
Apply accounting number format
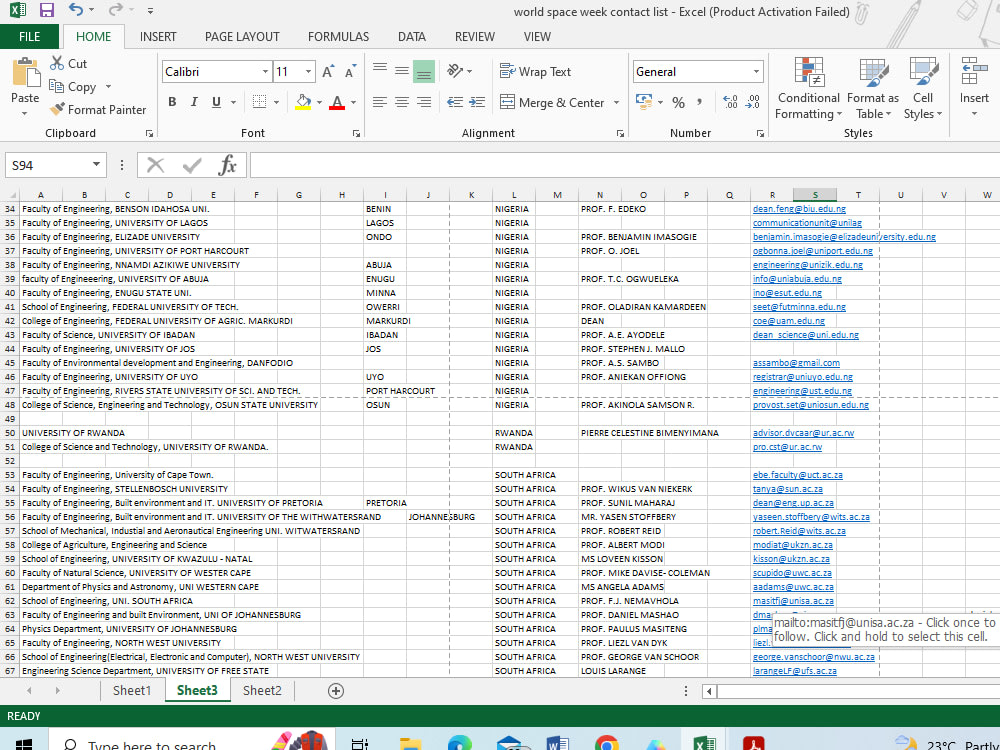[x=644, y=102]
